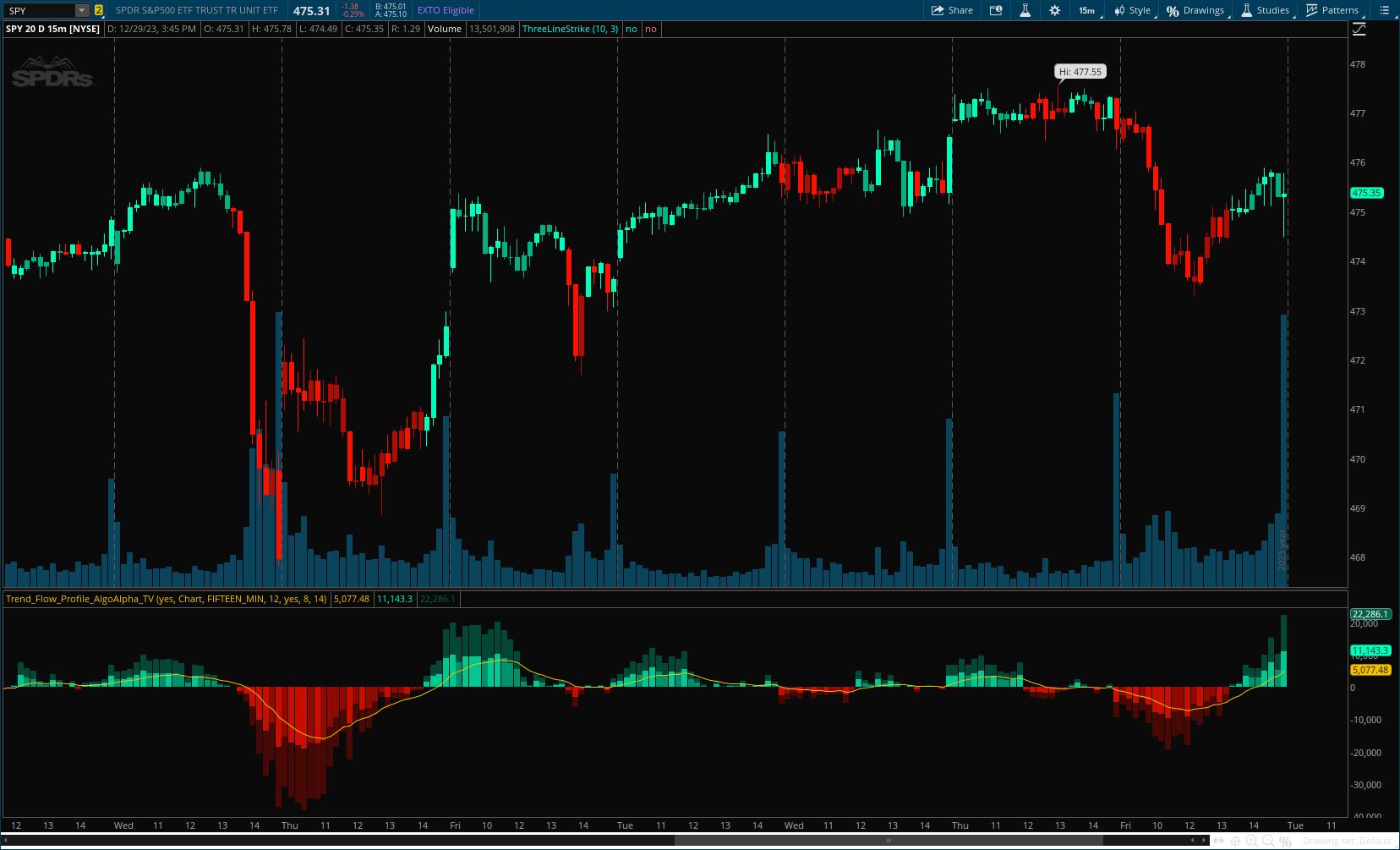Open the Studies dropdown menu

click(1266, 10)
